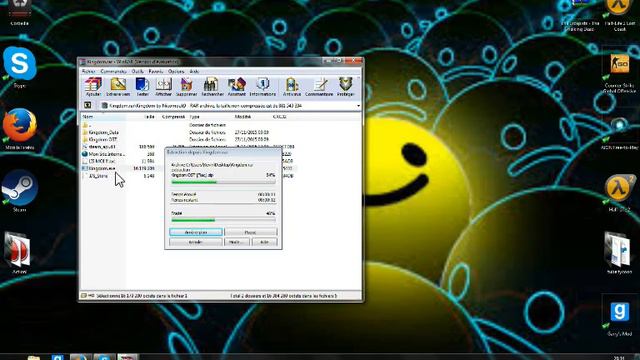640x360 pixels.
Task: Select the Counter-Strike Global Offensive shortcut
Action: tap(619, 73)
